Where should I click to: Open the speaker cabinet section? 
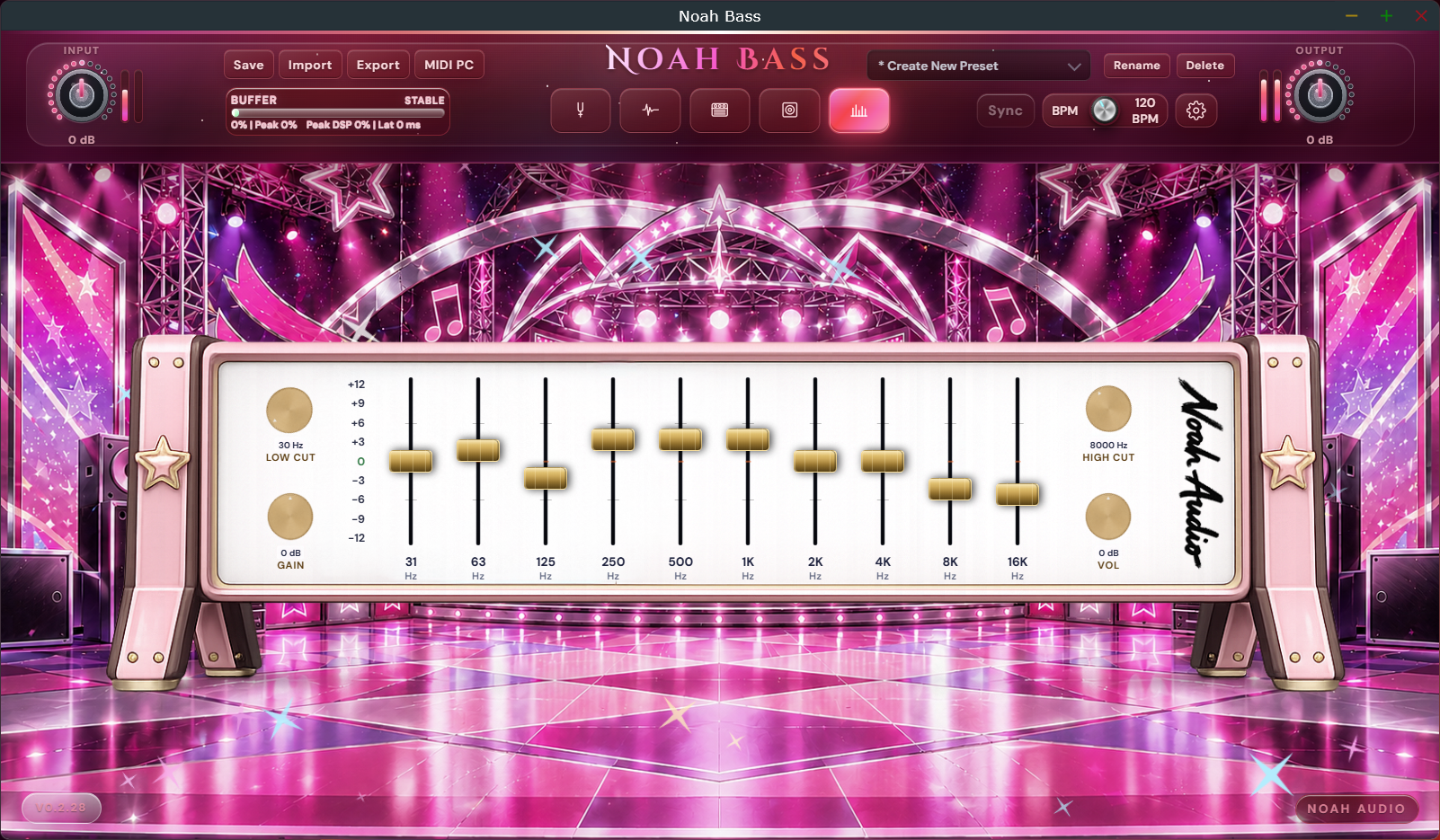789,111
